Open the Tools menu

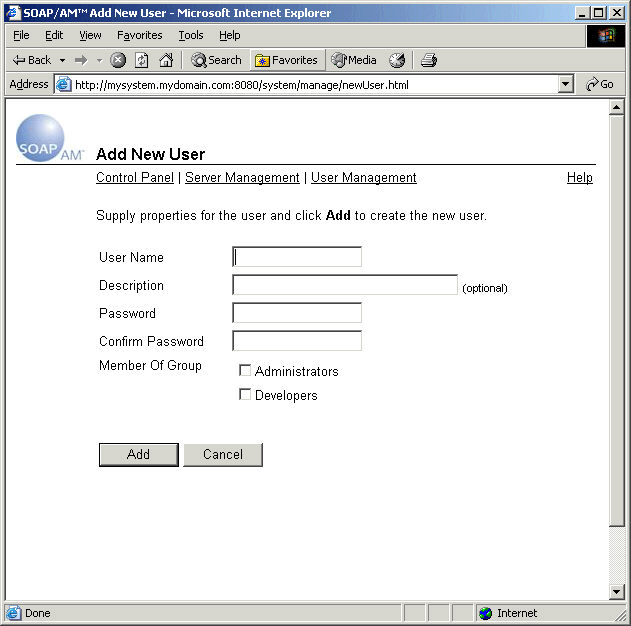tap(190, 35)
